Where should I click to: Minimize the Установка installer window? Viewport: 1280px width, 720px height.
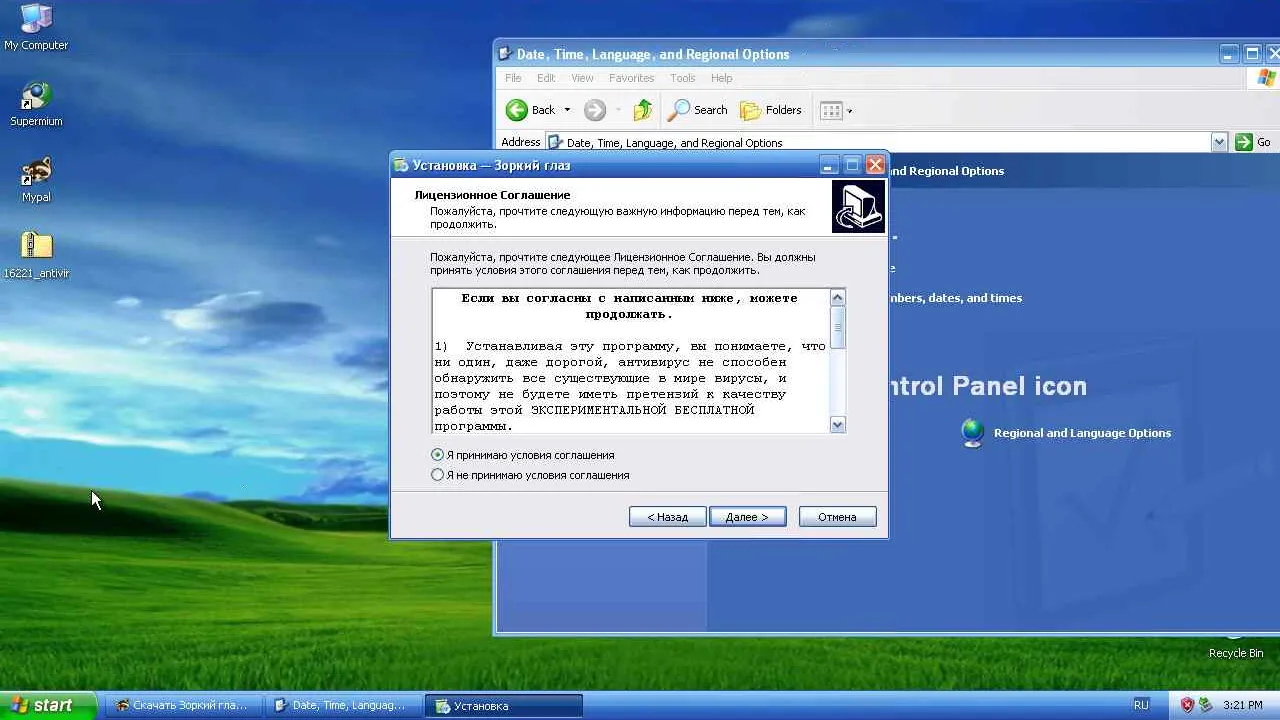pos(829,165)
